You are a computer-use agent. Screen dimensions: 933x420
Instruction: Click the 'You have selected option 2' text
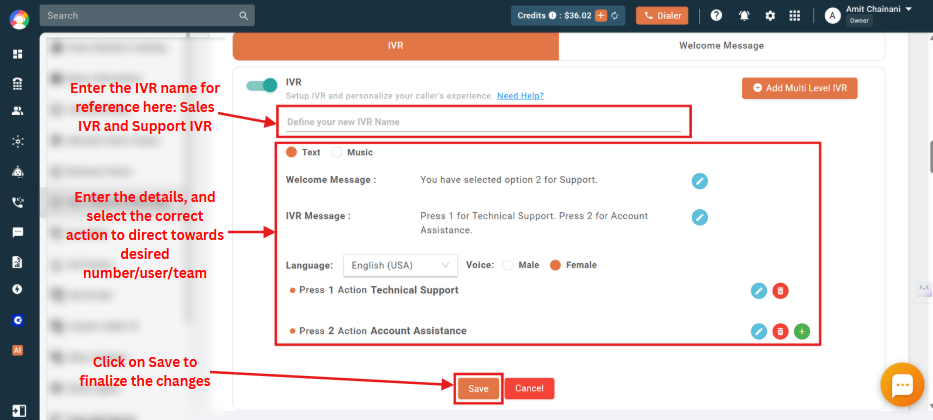(509, 180)
